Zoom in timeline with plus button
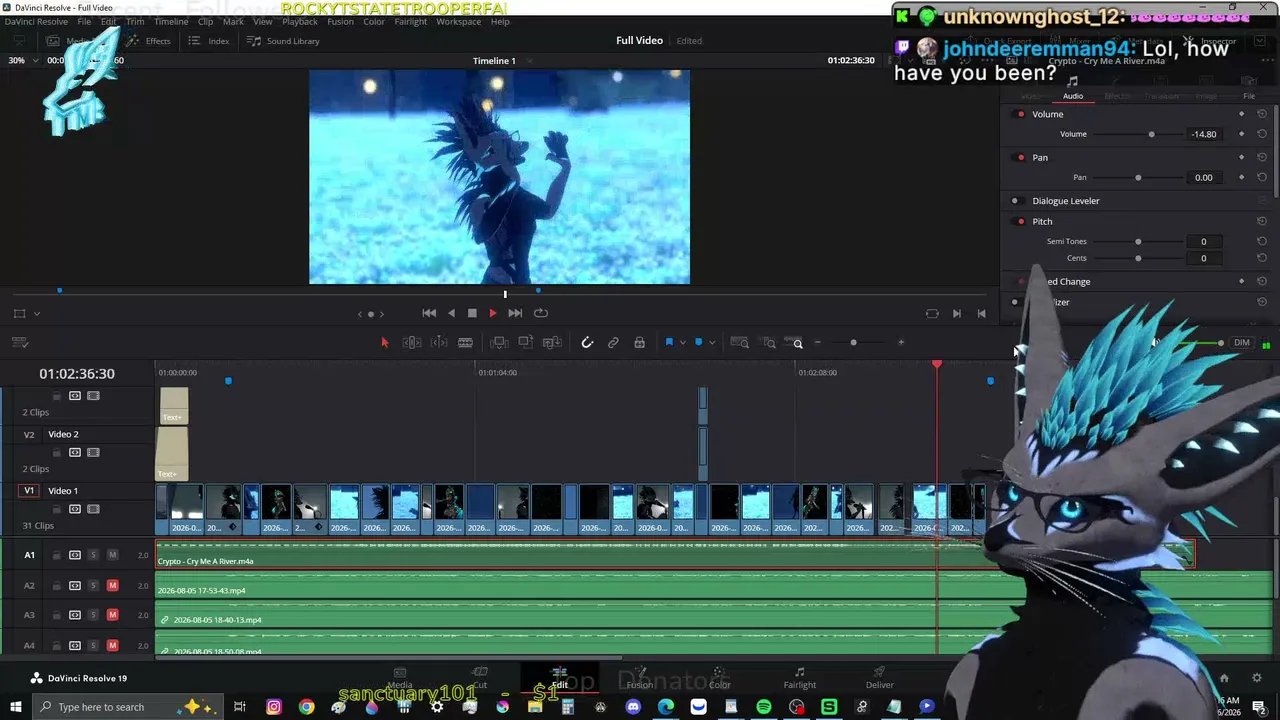The image size is (1280, 720). (x=901, y=342)
